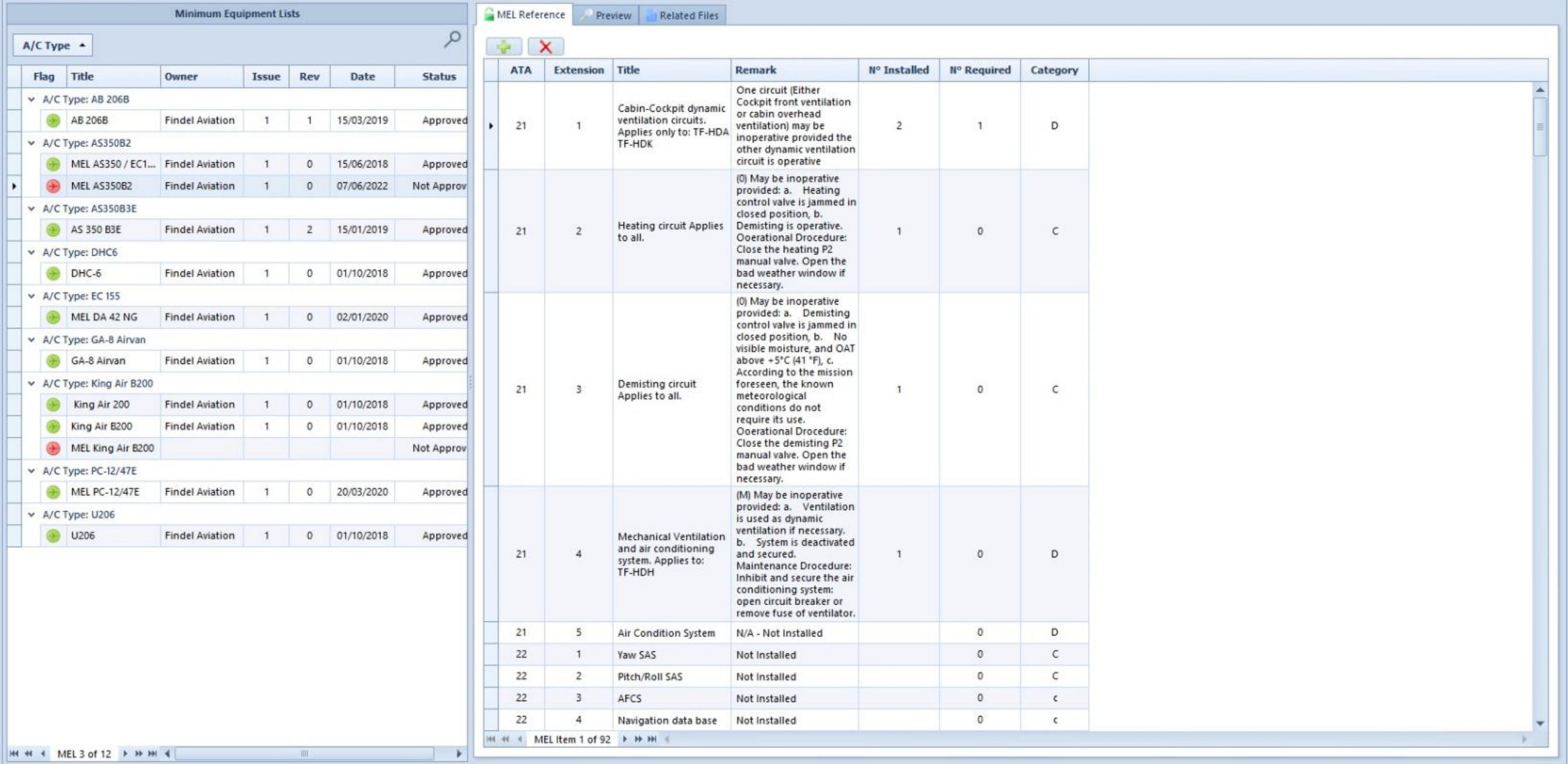Click green flag icon for GA-8 Airvan row
The height and width of the screenshot is (764, 1568).
53,361
